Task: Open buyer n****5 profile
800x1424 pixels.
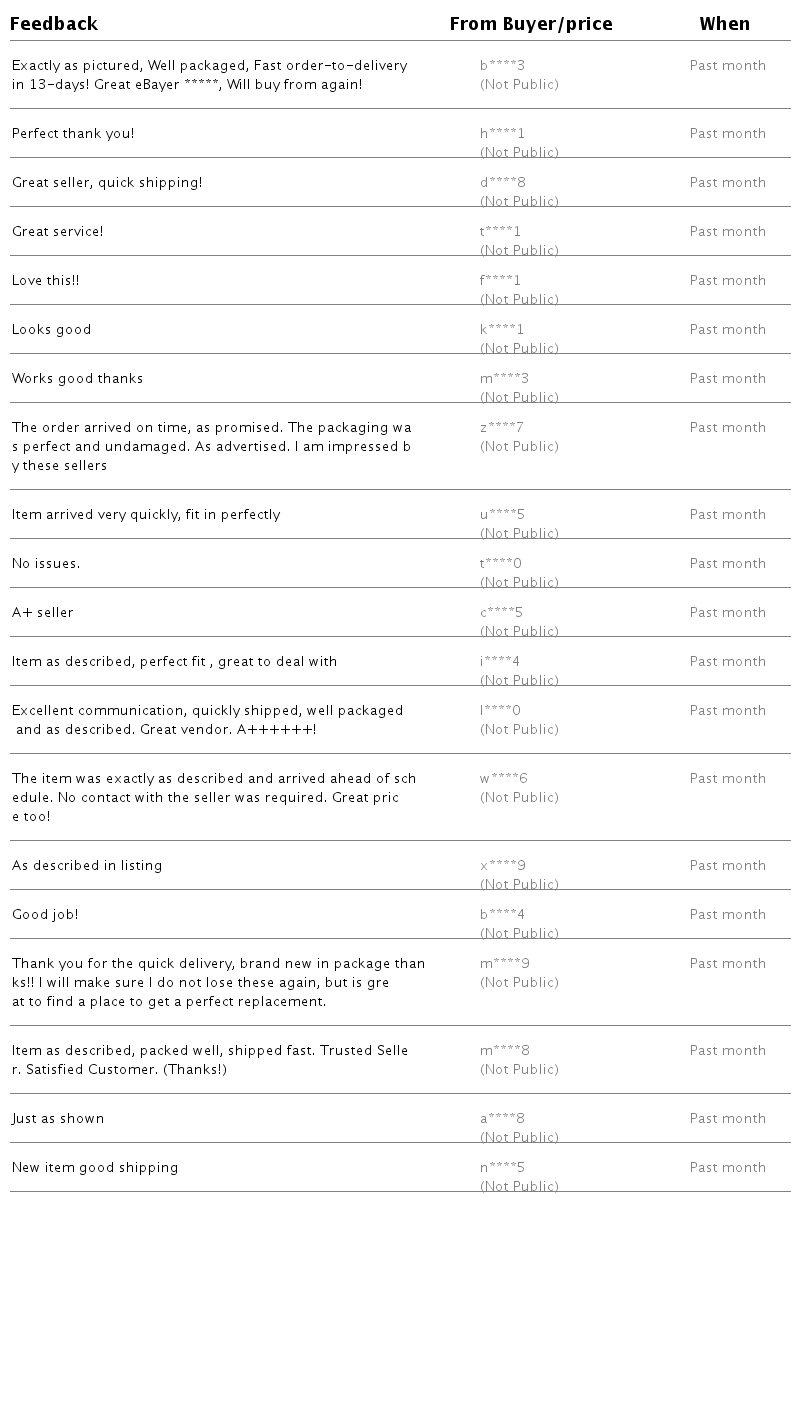Action: click(x=502, y=1168)
